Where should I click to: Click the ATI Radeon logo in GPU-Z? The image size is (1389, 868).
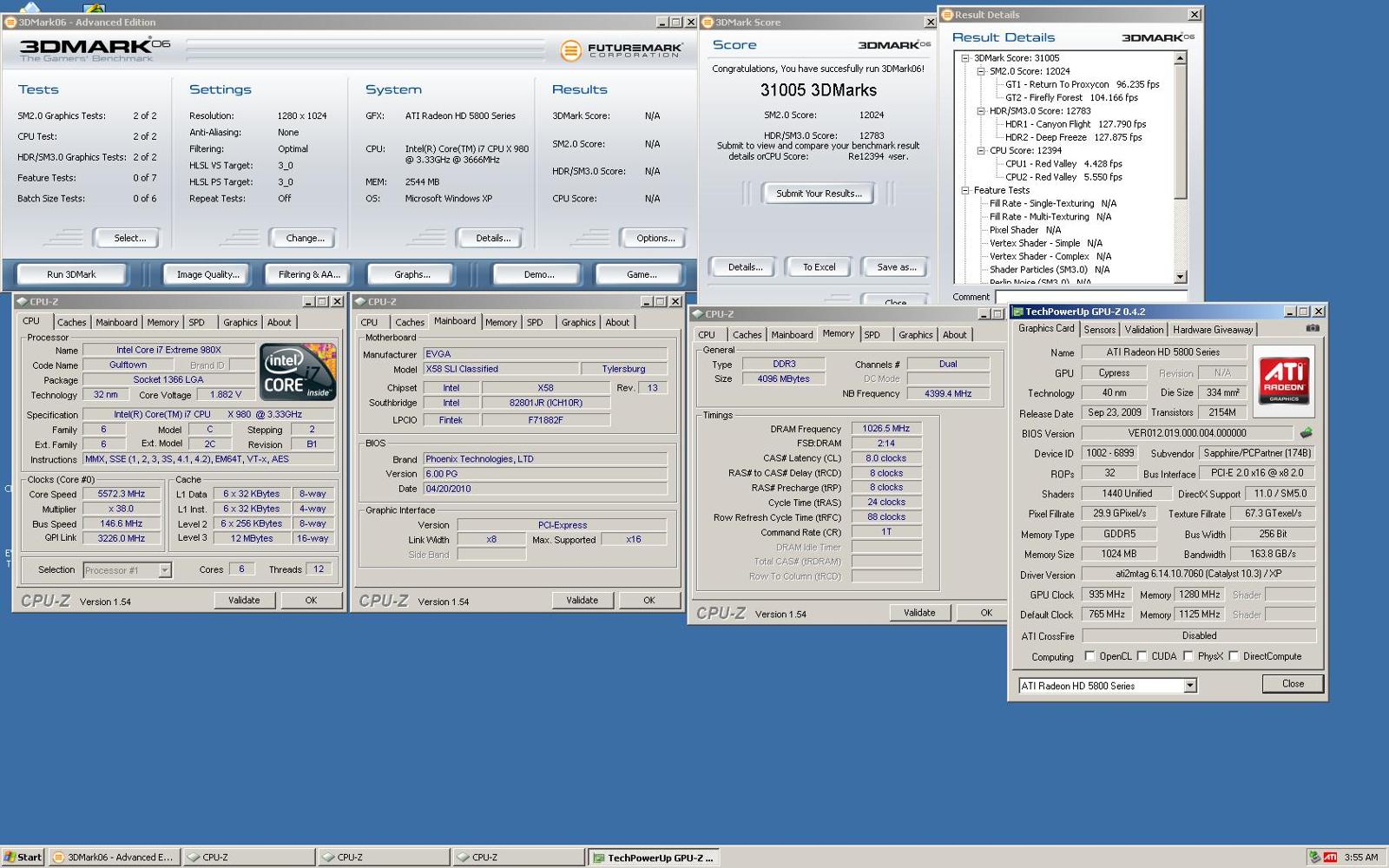pyautogui.click(x=1284, y=380)
